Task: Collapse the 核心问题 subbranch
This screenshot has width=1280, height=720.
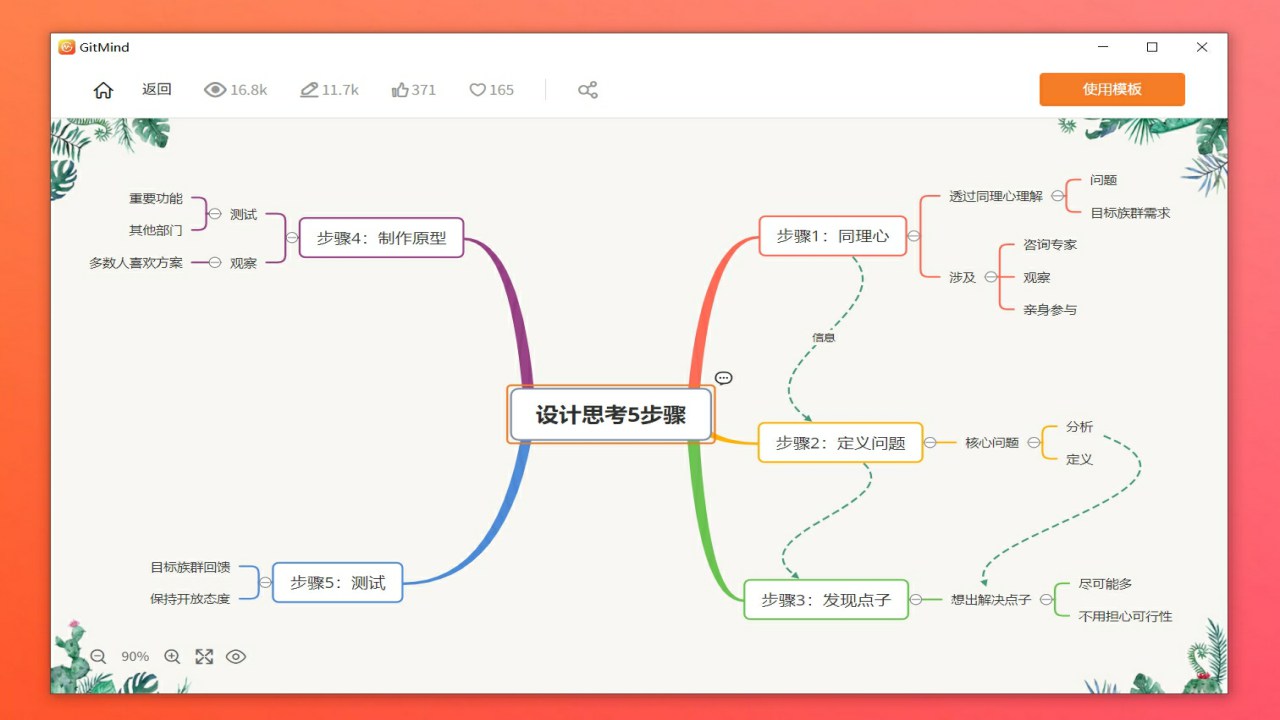Action: [x=1034, y=442]
